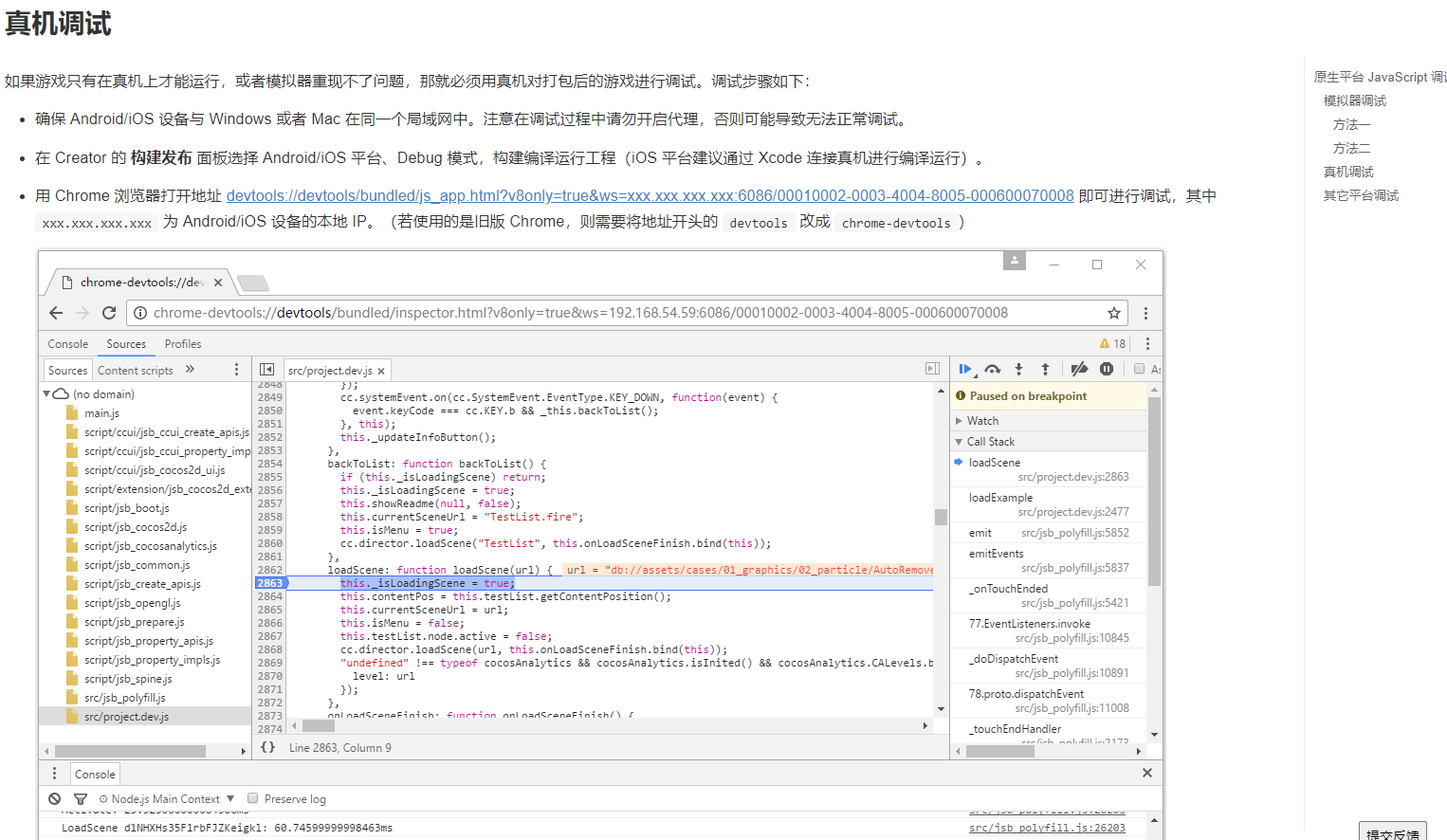Viewport: 1447px width, 840px height.
Task: Click the code editor vertical scrollbar thumb
Action: 941,517
